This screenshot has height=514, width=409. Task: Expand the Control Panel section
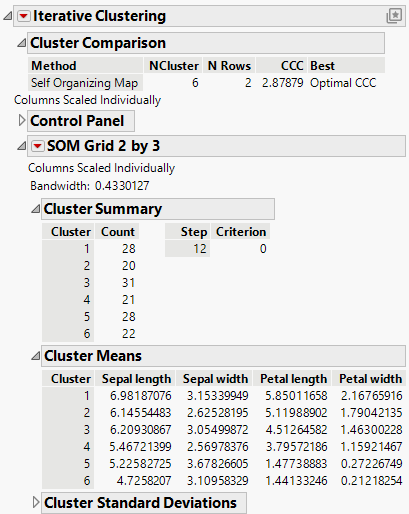pos(21,121)
